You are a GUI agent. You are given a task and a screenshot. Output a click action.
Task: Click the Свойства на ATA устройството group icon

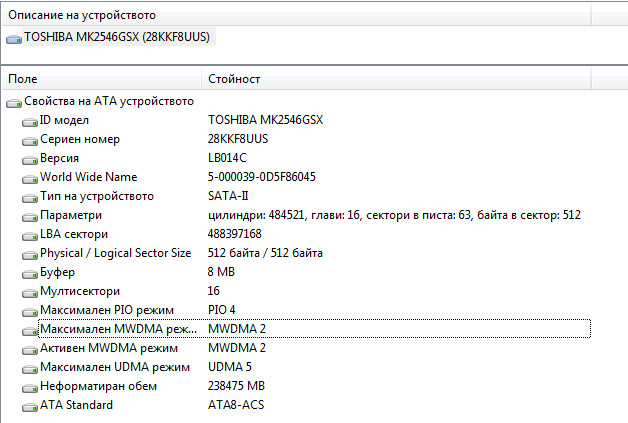14,101
